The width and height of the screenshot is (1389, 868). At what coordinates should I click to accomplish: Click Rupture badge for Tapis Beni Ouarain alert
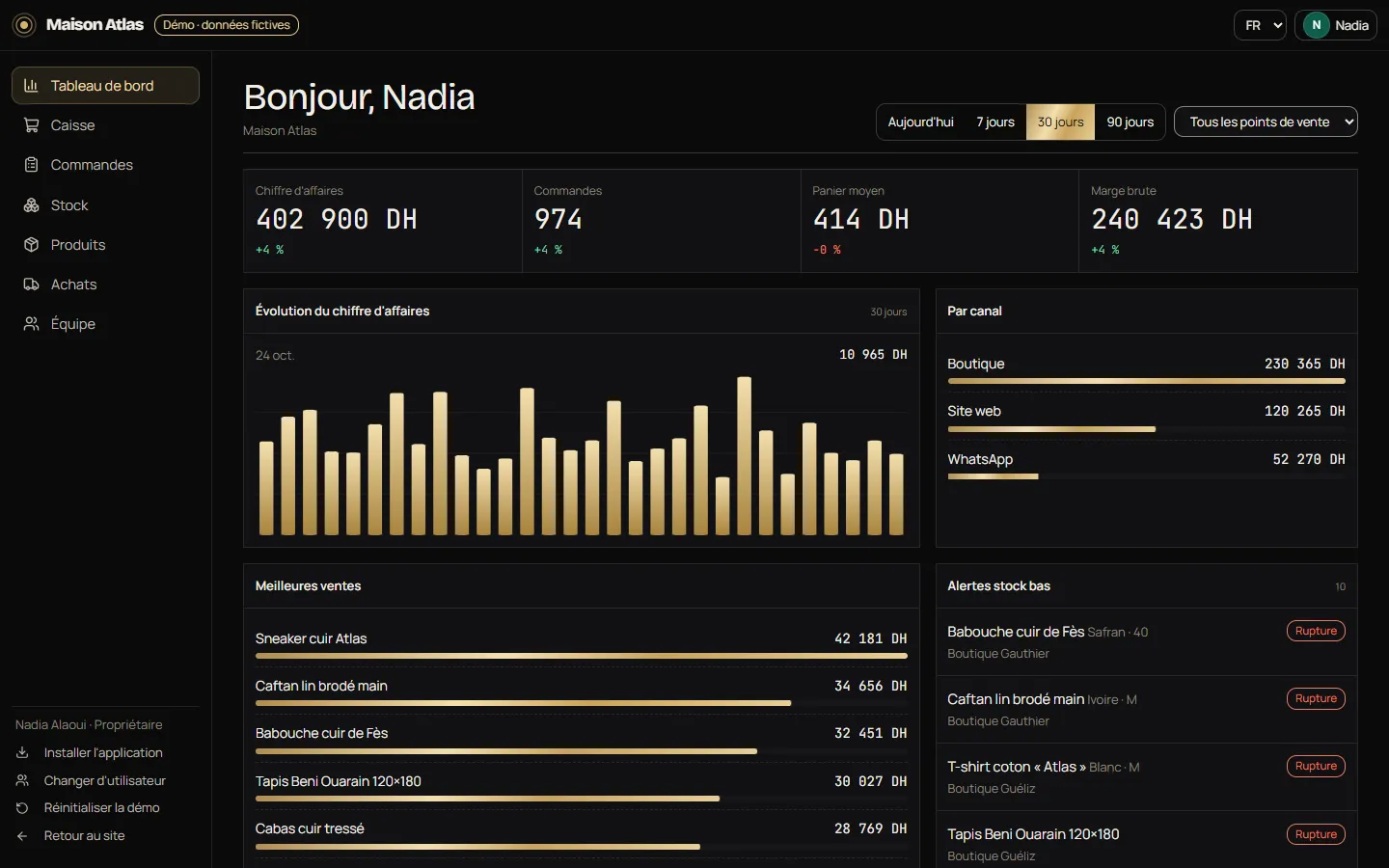(1316, 834)
